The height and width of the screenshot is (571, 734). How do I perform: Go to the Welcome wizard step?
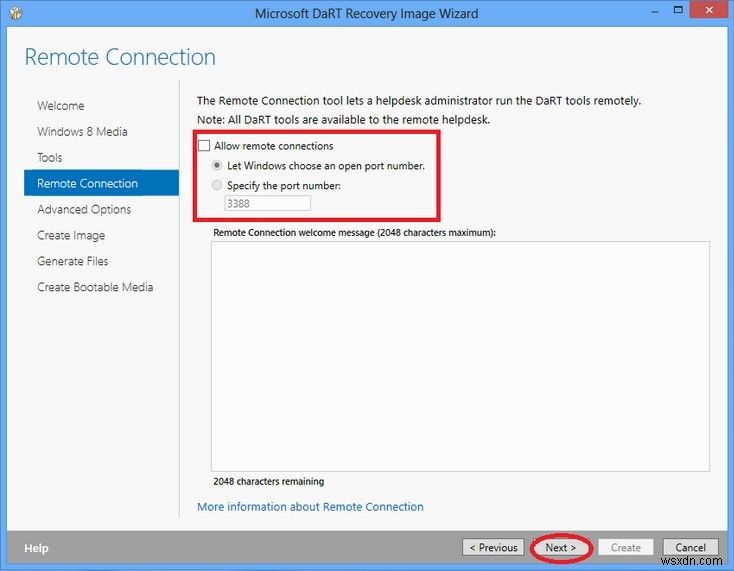point(61,106)
